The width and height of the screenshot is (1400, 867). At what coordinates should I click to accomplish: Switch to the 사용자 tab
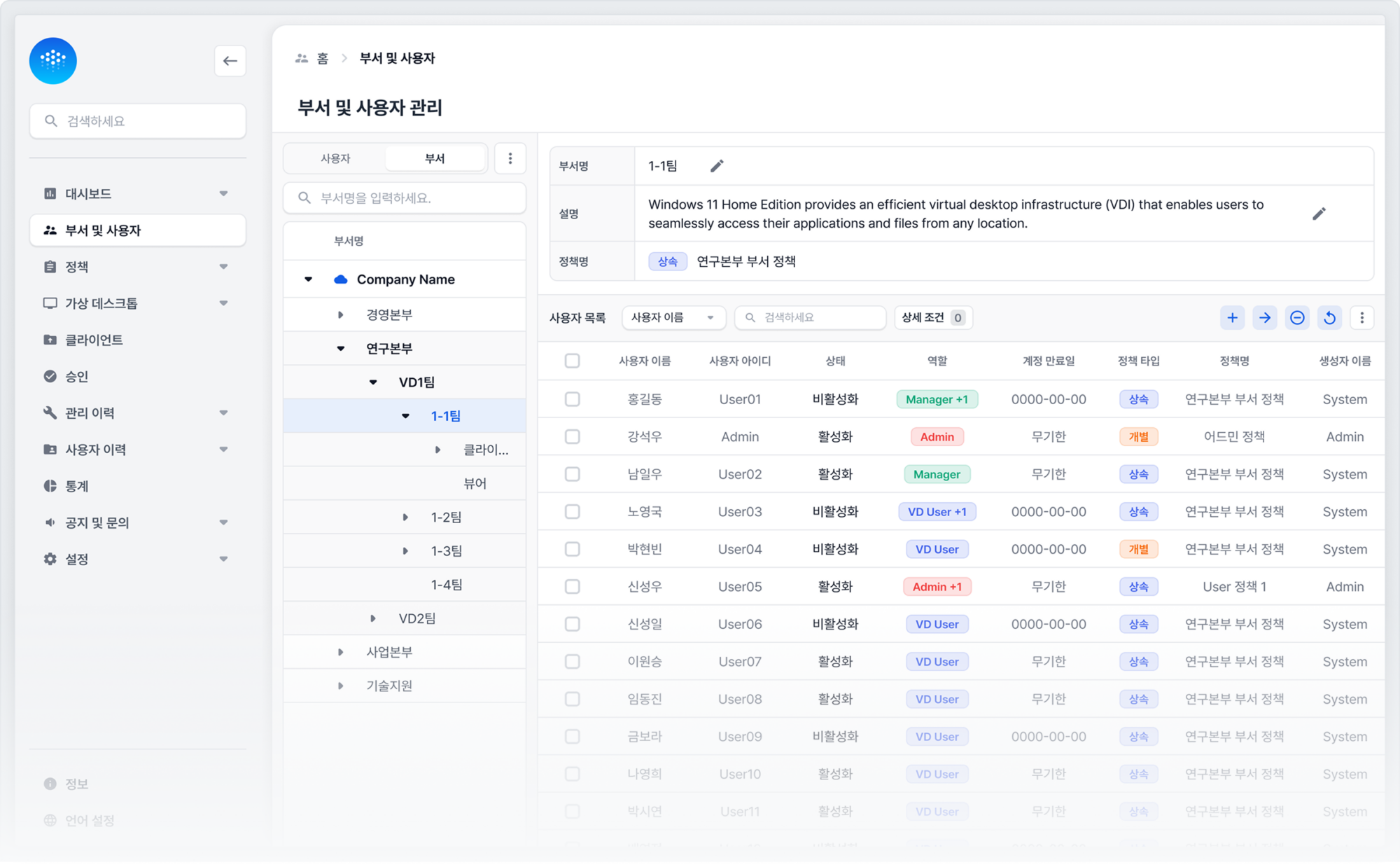click(335, 158)
